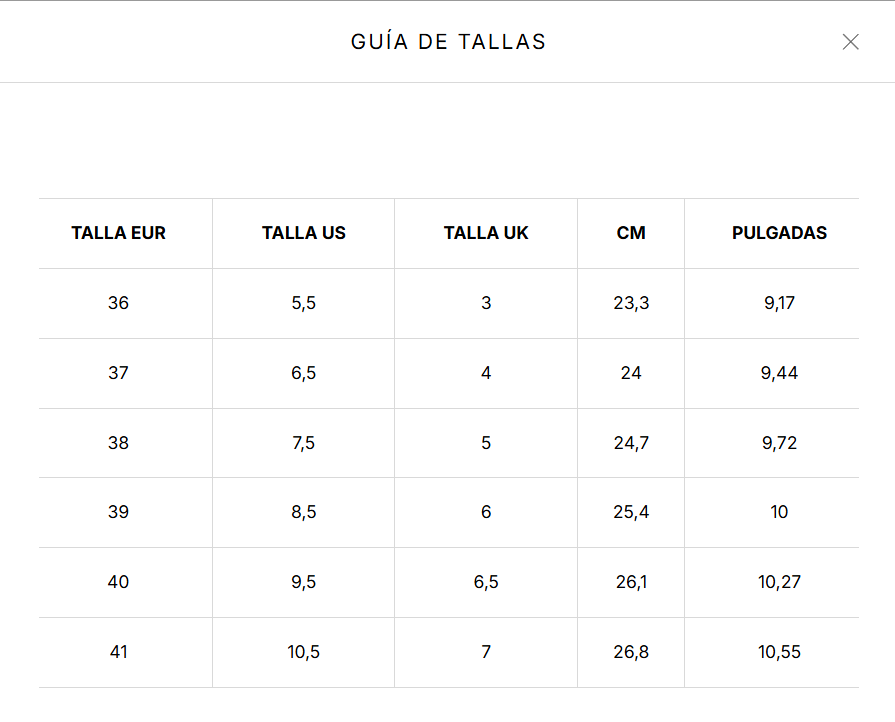This screenshot has height=722, width=895.
Task: Click the 25,4 centimeters cell
Action: (631, 512)
